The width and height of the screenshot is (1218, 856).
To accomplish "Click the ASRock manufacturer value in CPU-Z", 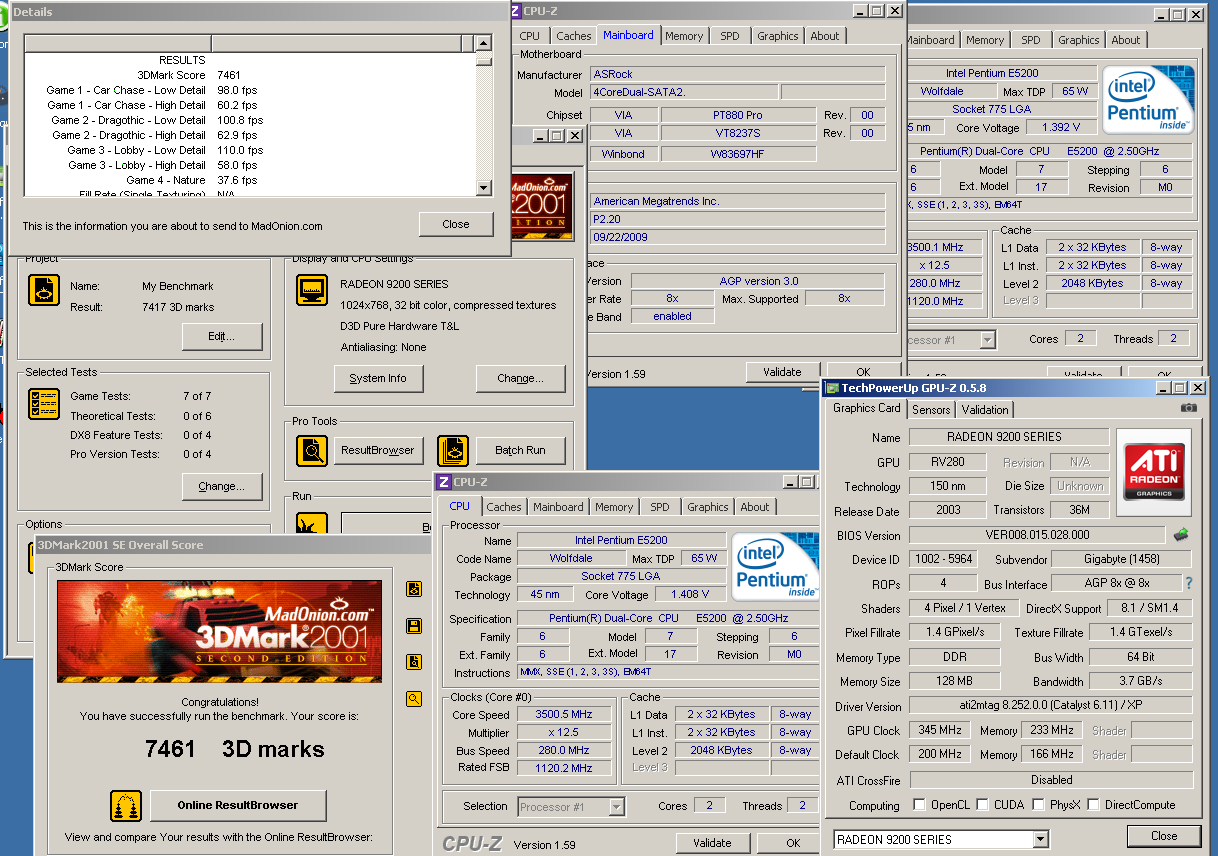I will point(737,74).
